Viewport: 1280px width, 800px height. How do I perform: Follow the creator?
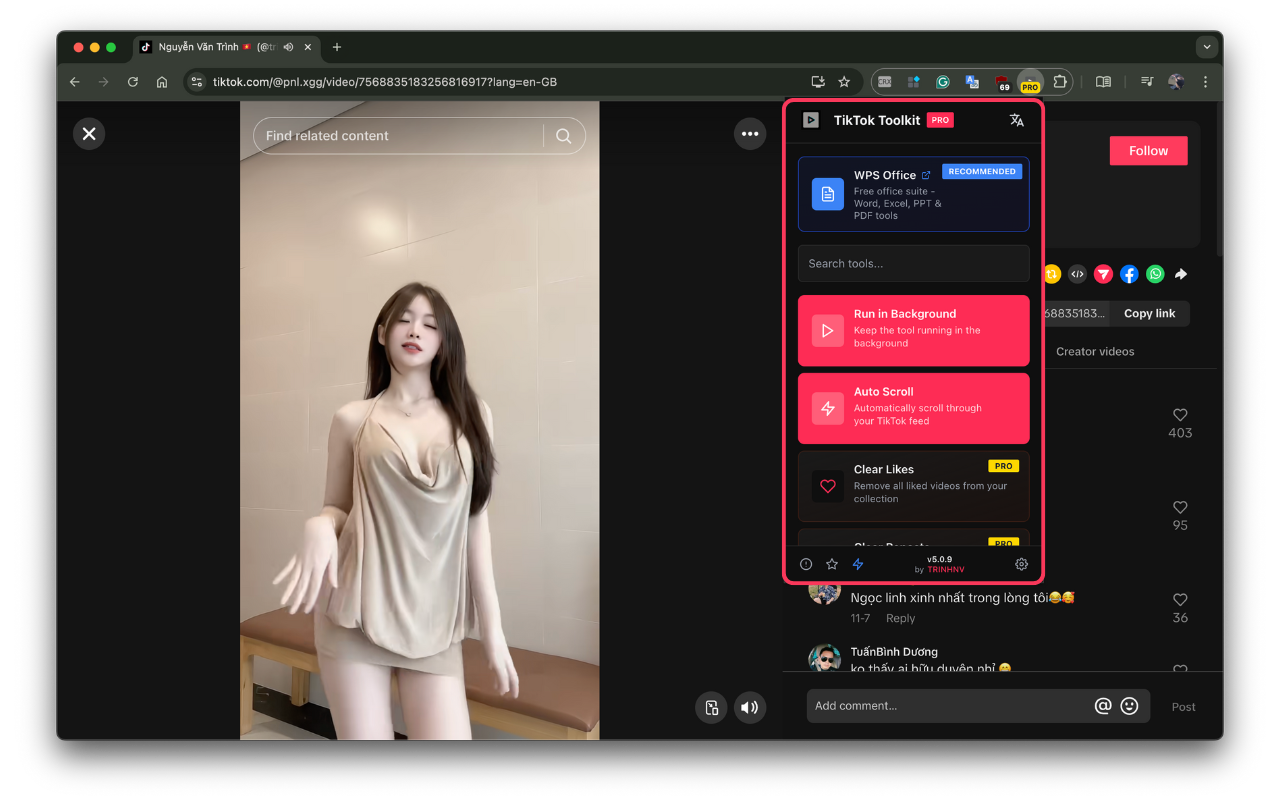pyautogui.click(x=1148, y=151)
